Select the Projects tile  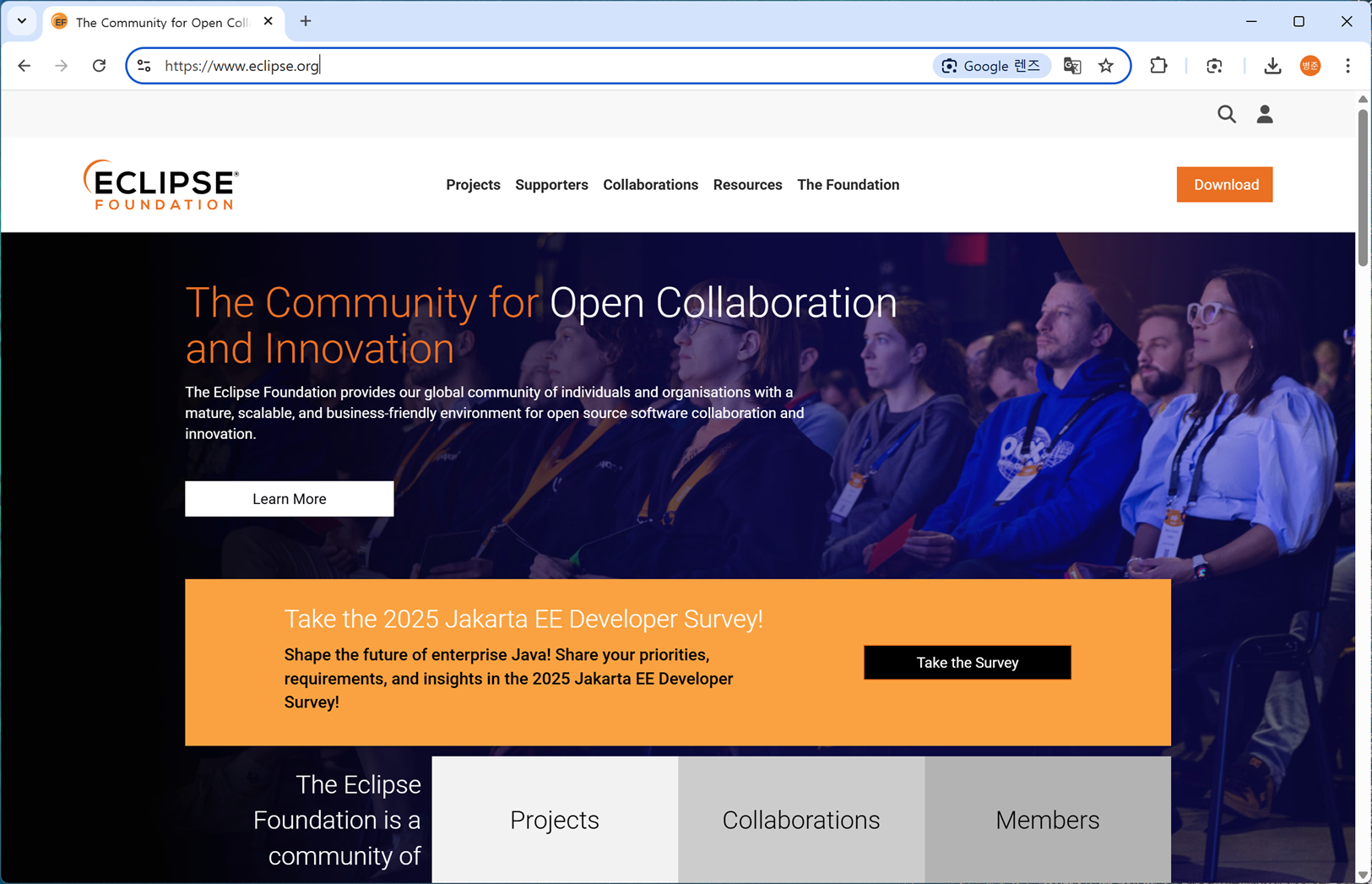tap(555, 820)
